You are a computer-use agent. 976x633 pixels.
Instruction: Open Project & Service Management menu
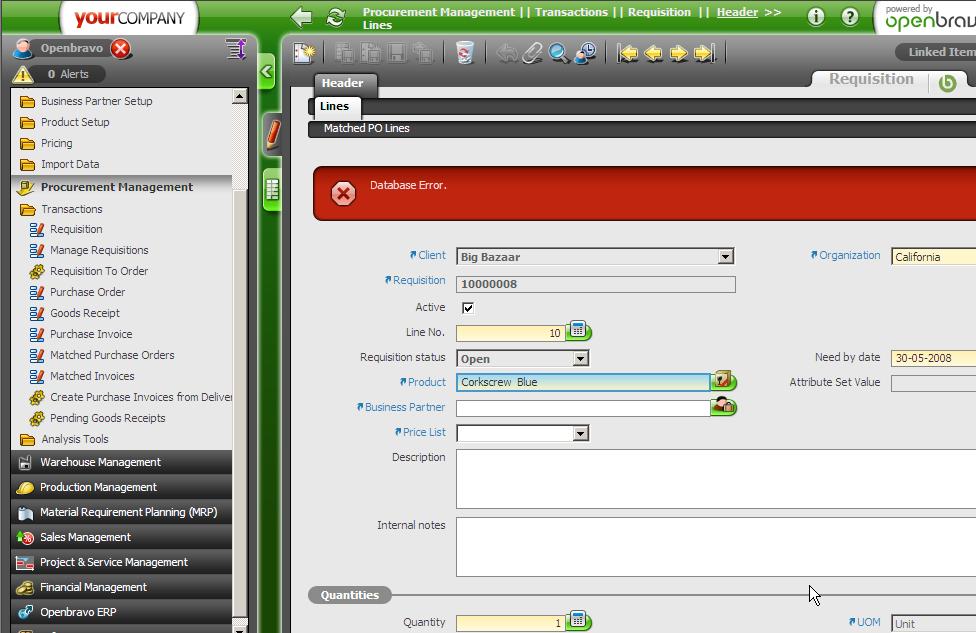121,562
